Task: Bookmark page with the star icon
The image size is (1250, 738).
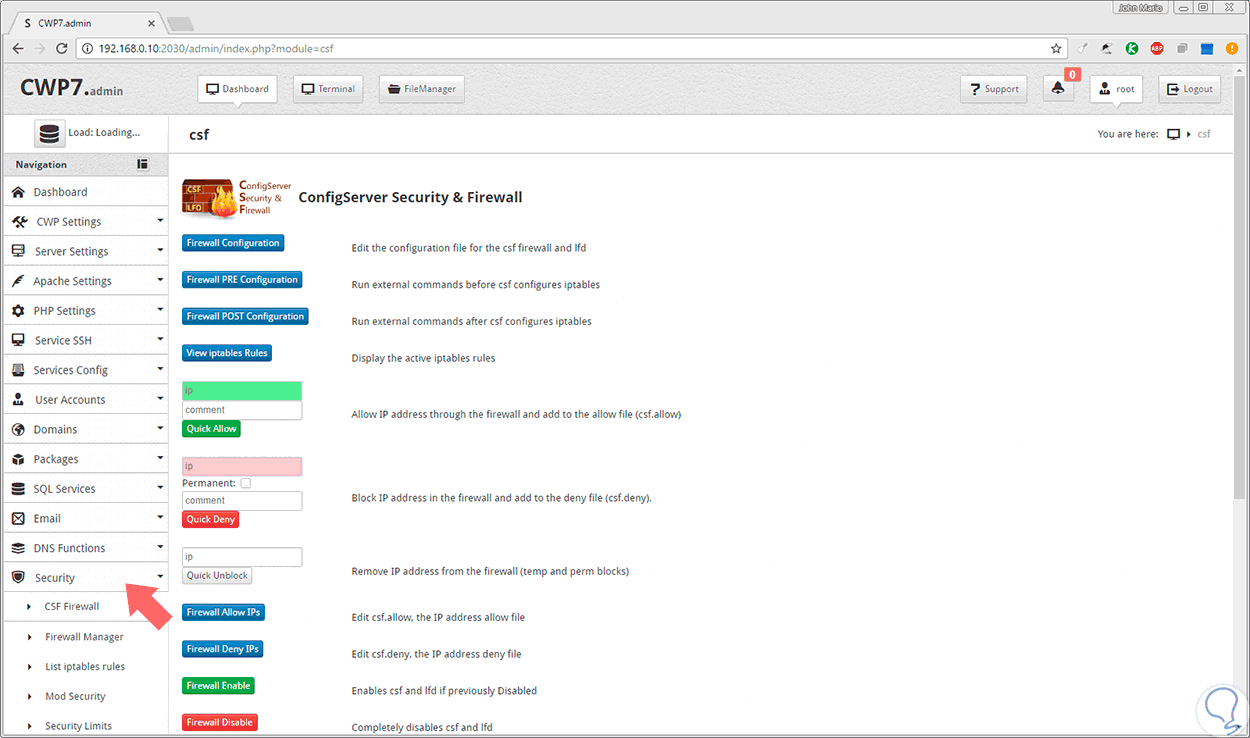Action: tap(1056, 48)
